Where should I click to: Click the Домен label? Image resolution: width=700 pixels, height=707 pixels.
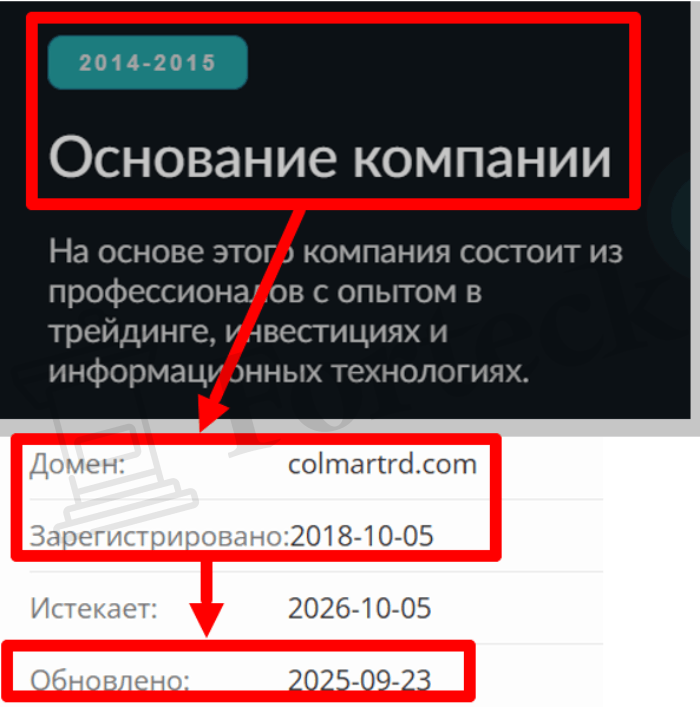77,465
